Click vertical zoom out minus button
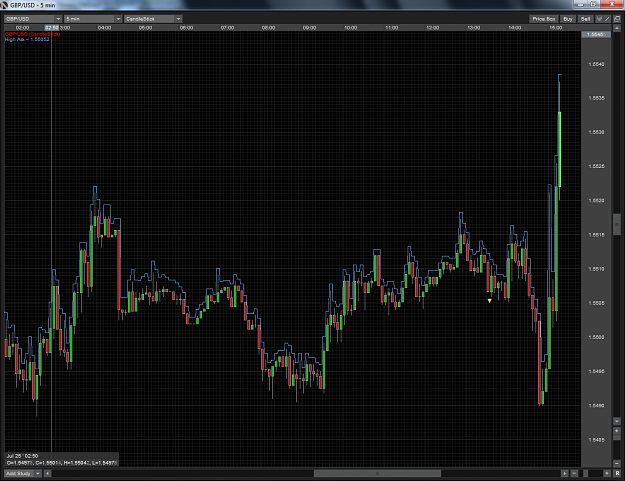 point(617,463)
